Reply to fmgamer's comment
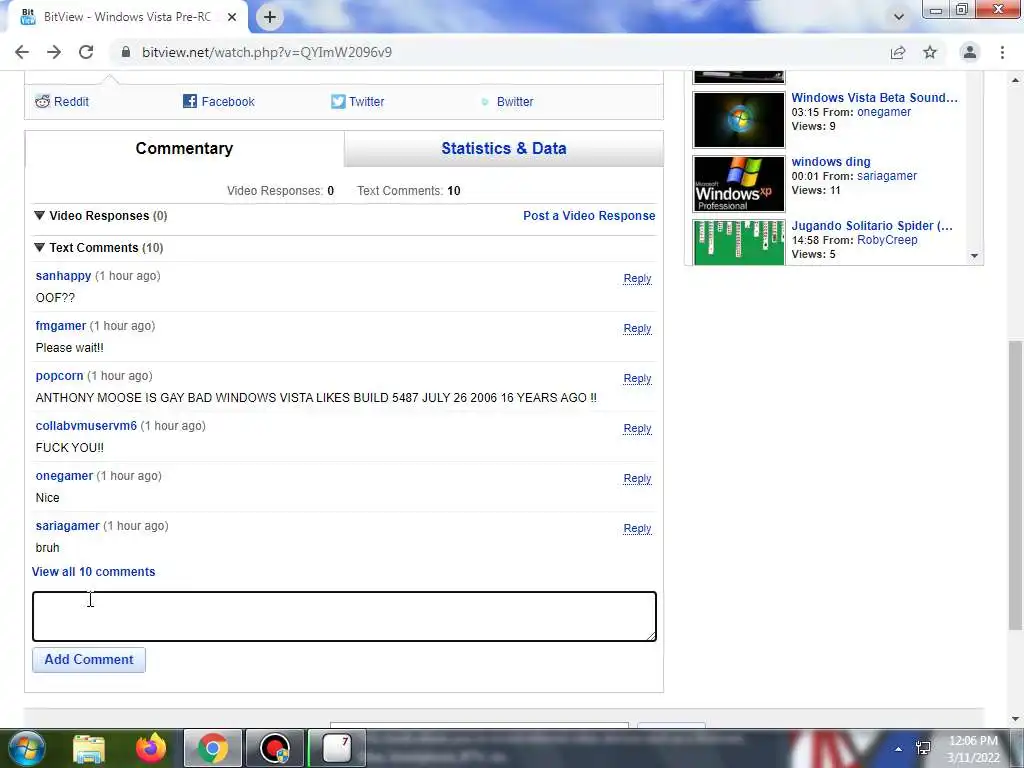 pos(637,328)
